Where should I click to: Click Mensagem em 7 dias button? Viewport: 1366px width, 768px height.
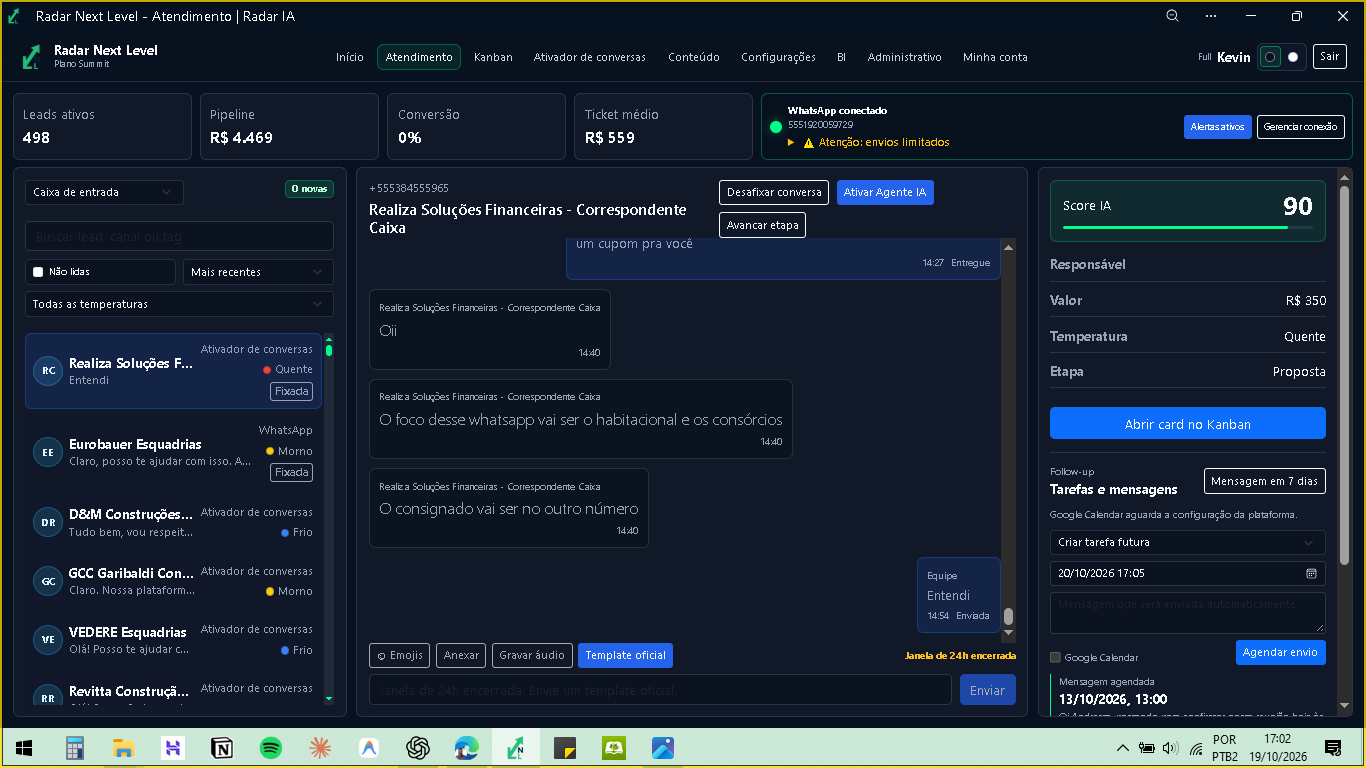tap(1264, 481)
